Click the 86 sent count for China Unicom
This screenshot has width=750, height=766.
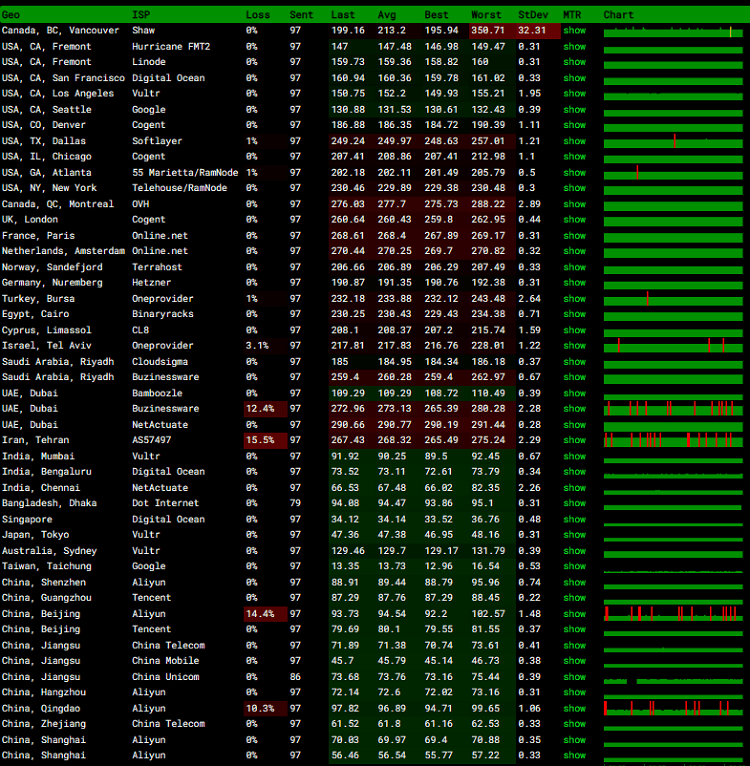click(x=295, y=677)
